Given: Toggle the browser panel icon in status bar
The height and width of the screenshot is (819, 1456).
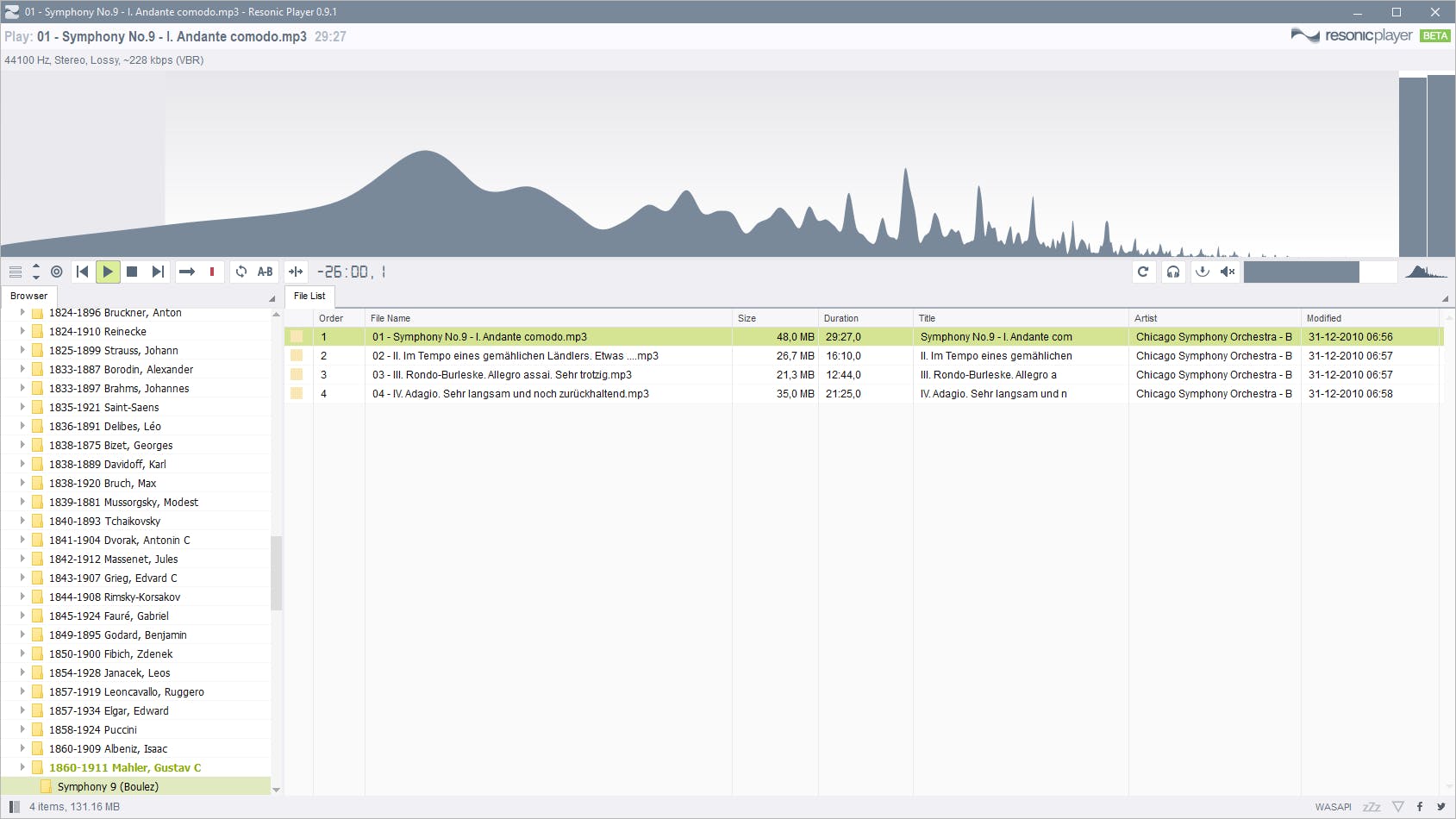Looking at the screenshot, I should point(14,807).
